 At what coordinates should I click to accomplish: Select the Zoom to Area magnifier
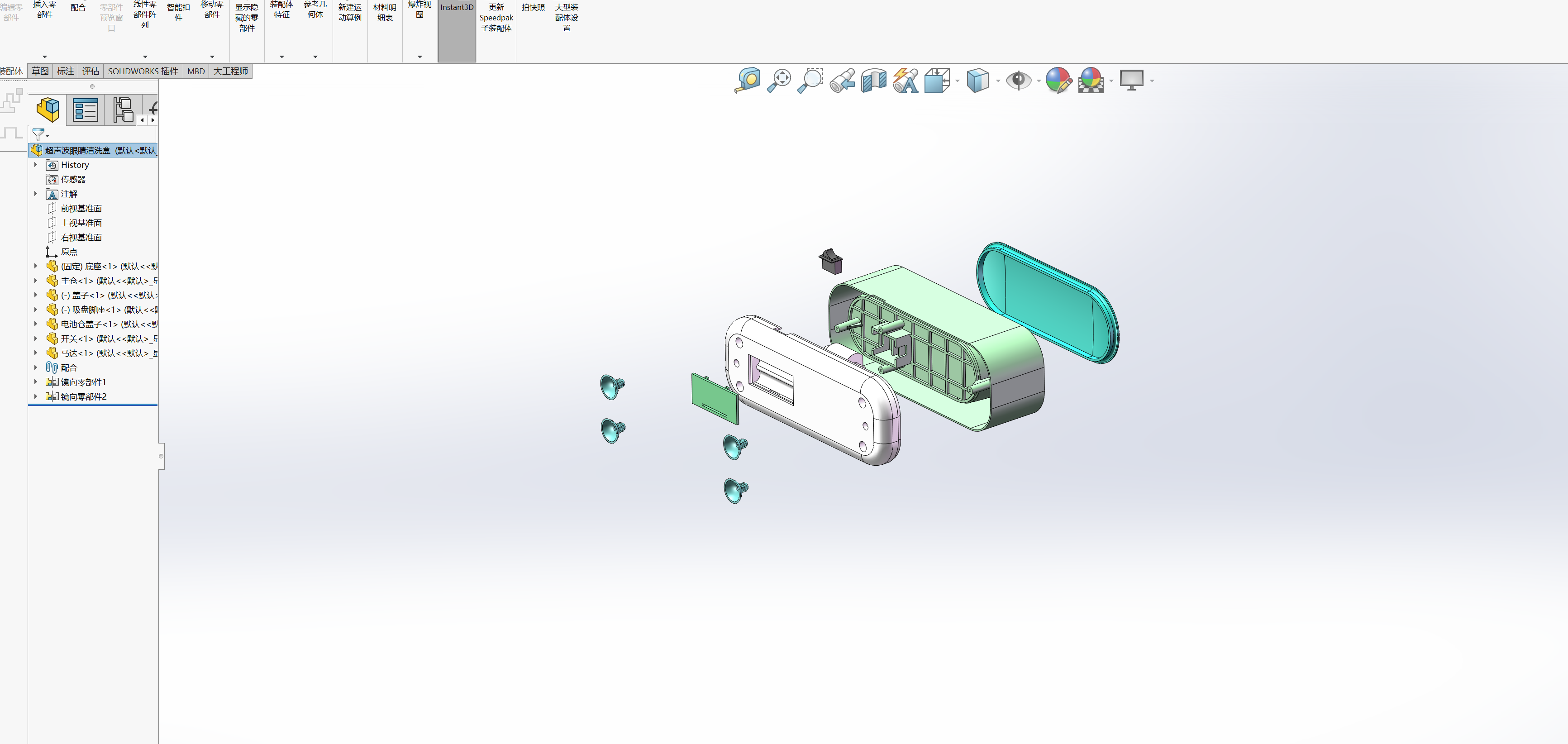(810, 81)
